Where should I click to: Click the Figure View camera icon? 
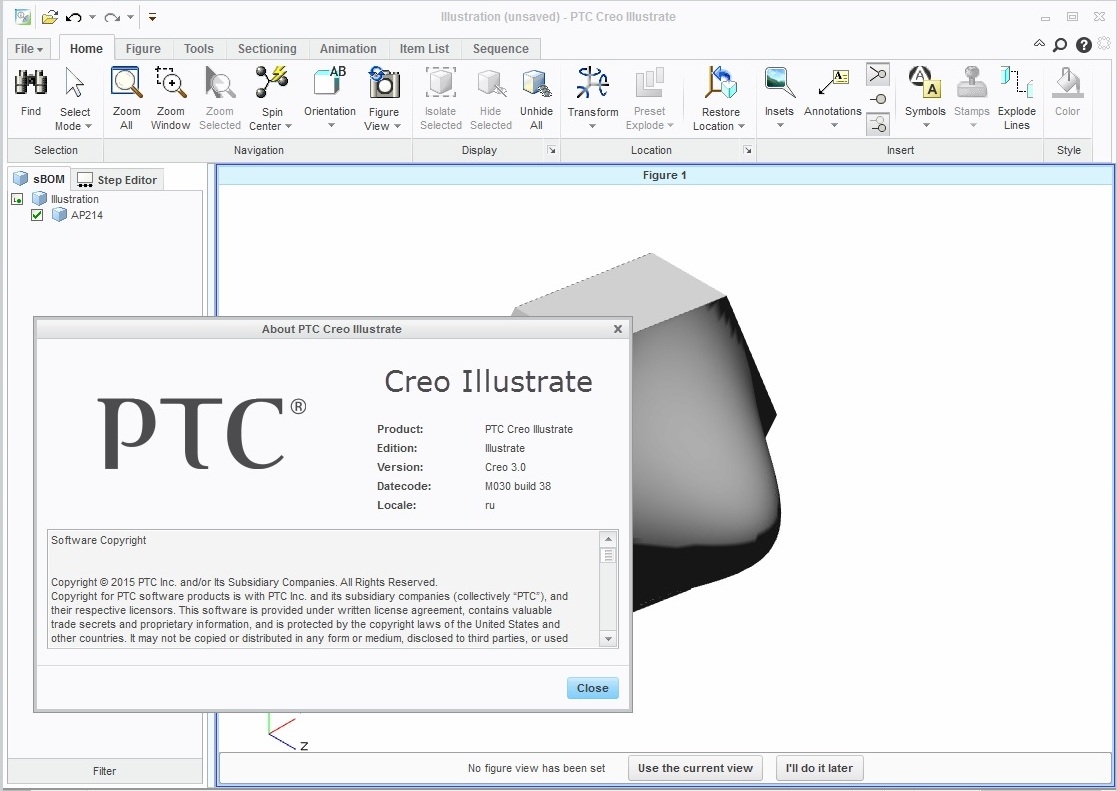click(384, 83)
